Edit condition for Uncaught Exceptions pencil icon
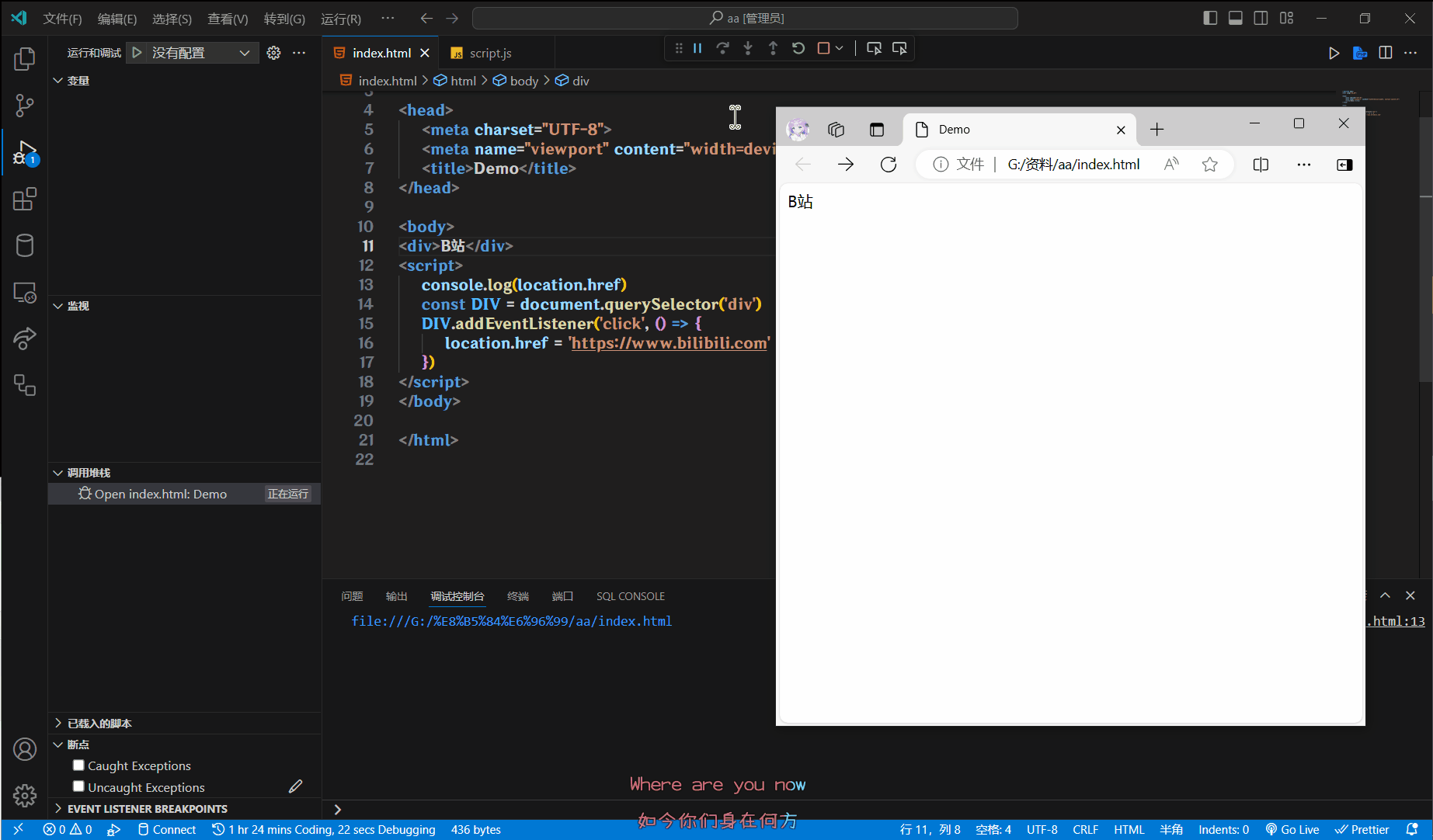 295,786
